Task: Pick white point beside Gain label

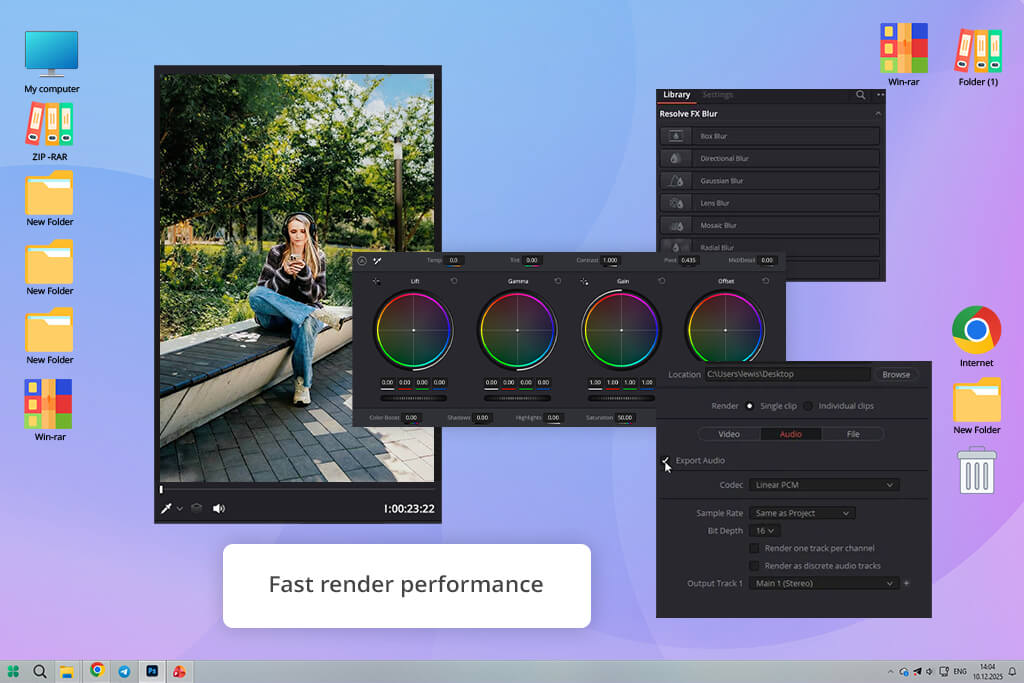Action: pyautogui.click(x=584, y=281)
